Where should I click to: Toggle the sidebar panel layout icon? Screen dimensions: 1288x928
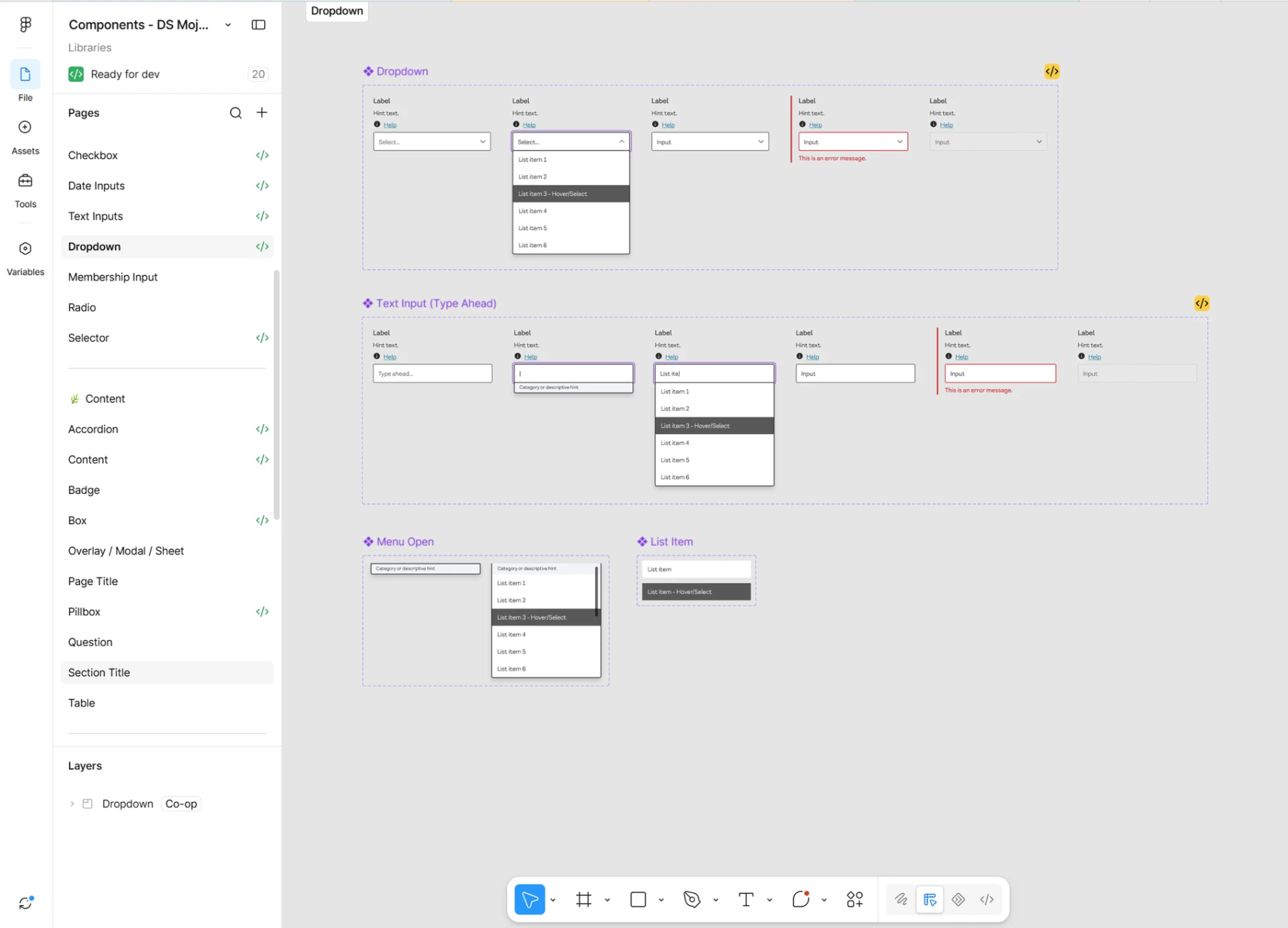point(258,25)
